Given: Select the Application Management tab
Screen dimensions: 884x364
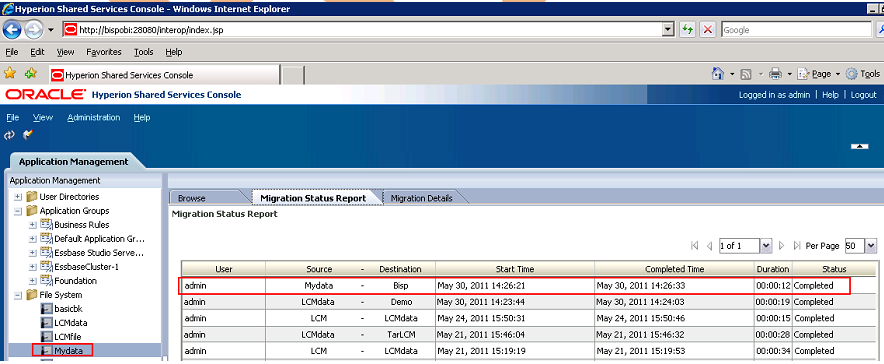Looking at the screenshot, I should pos(74,162).
